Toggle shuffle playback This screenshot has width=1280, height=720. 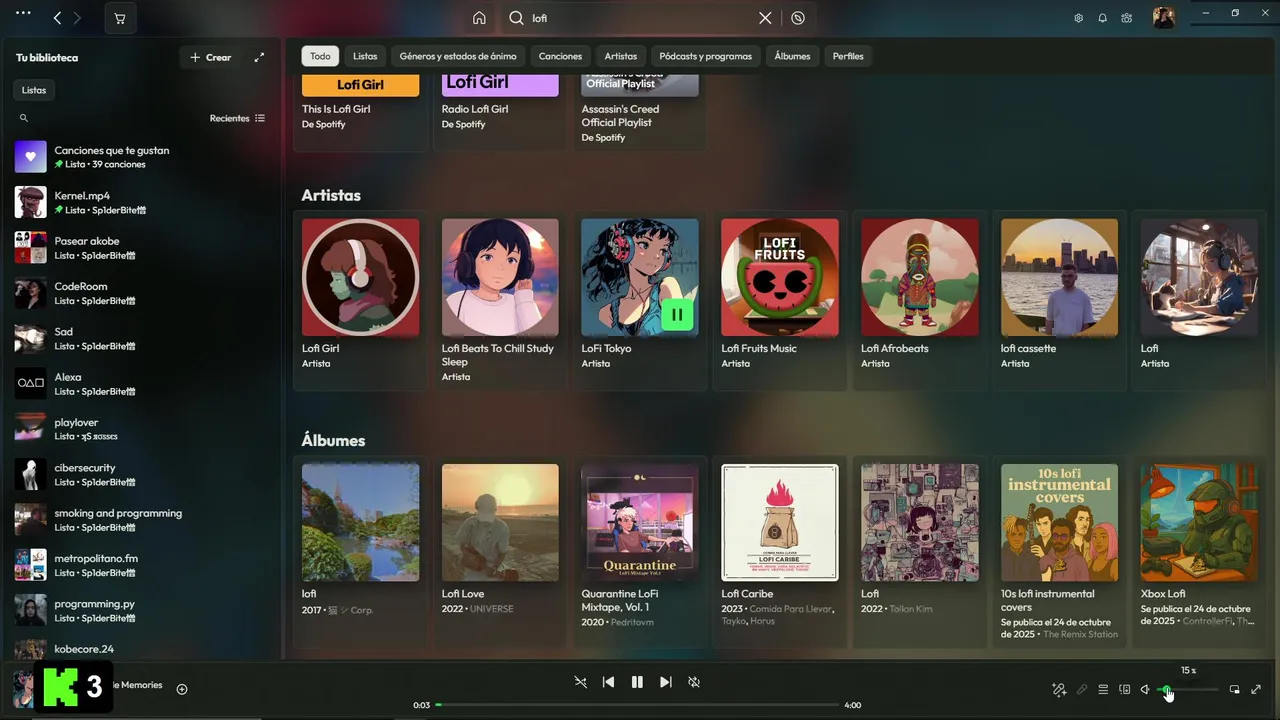point(581,682)
